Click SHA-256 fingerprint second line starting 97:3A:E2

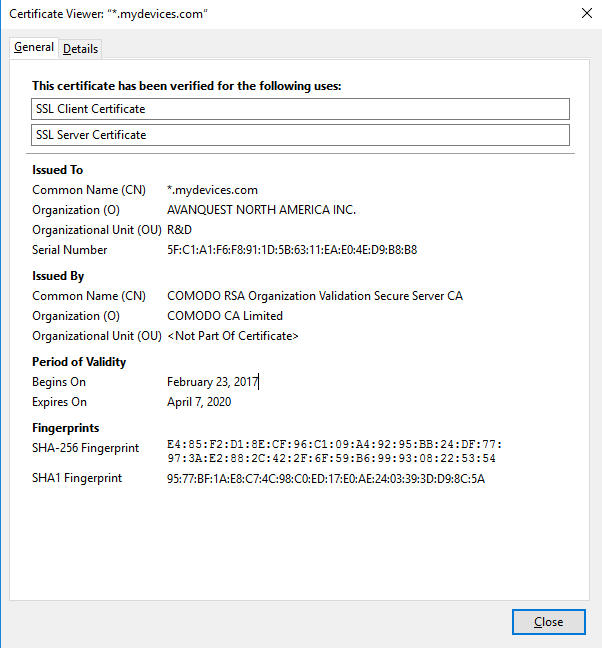tap(331, 458)
